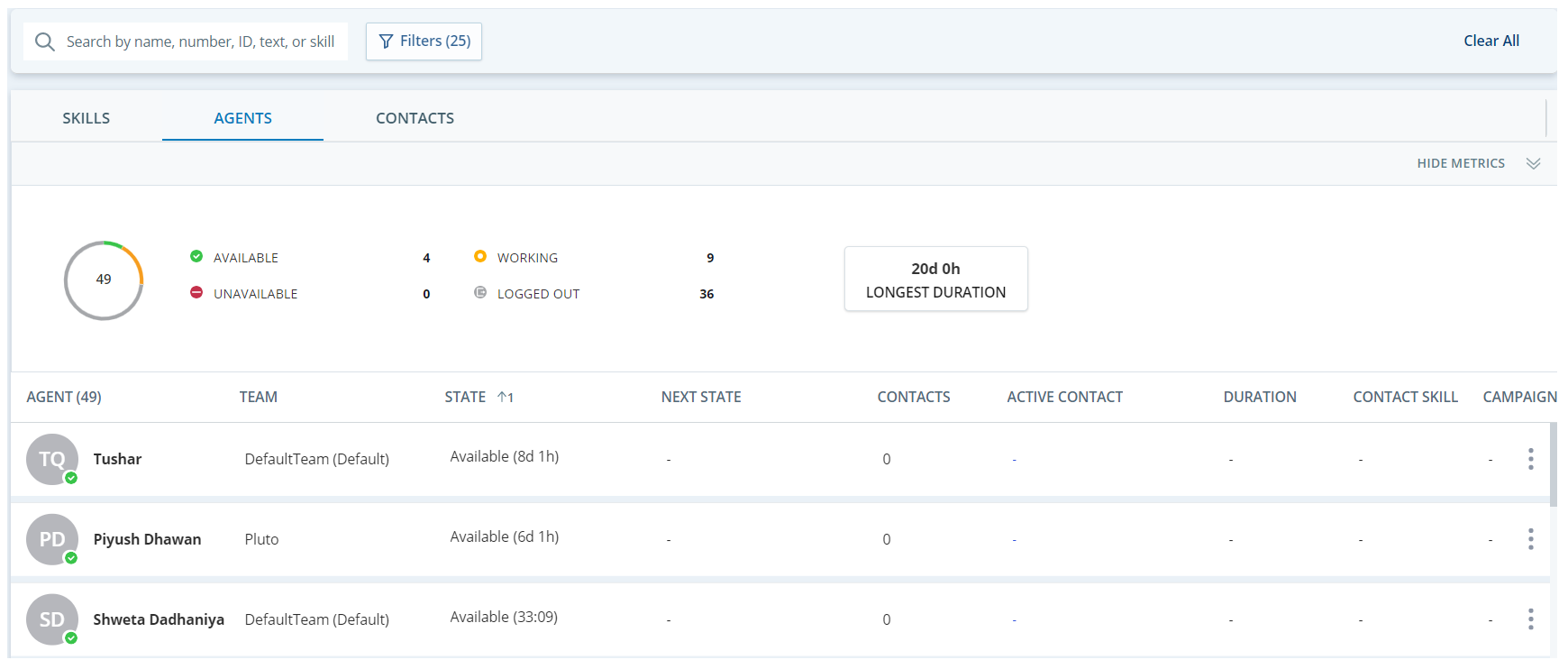Click Shweta's Available (33:09) state
1568x669 pixels.
pyautogui.click(x=504, y=618)
